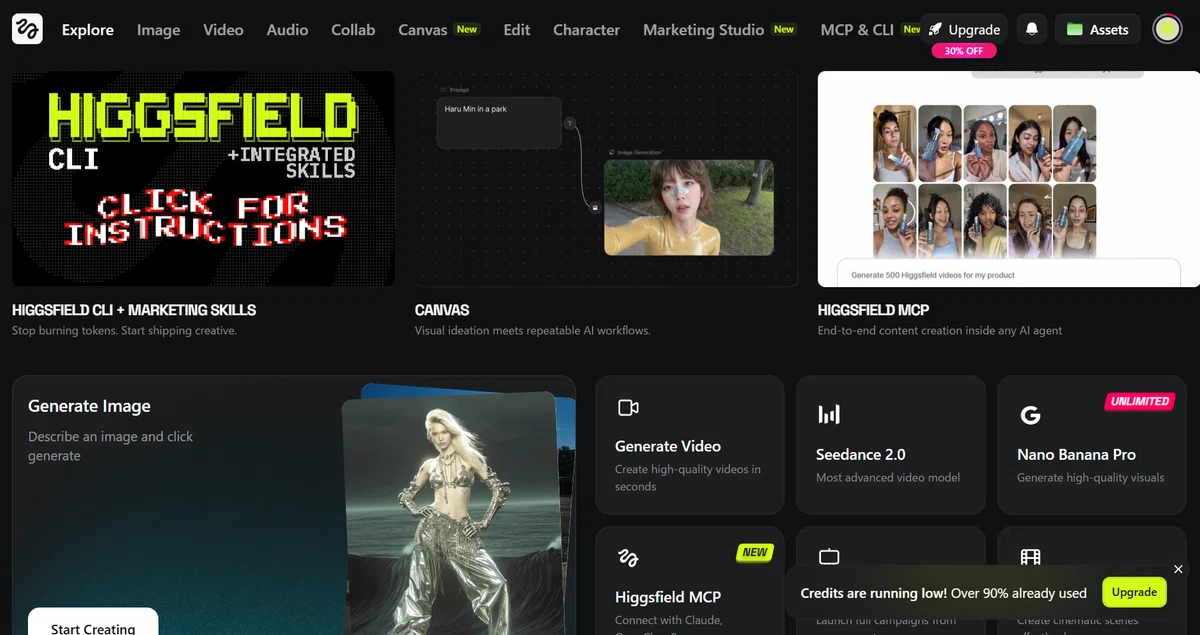The height and width of the screenshot is (635, 1200).
Task: Click the film strip icon card
Action: point(1030,557)
